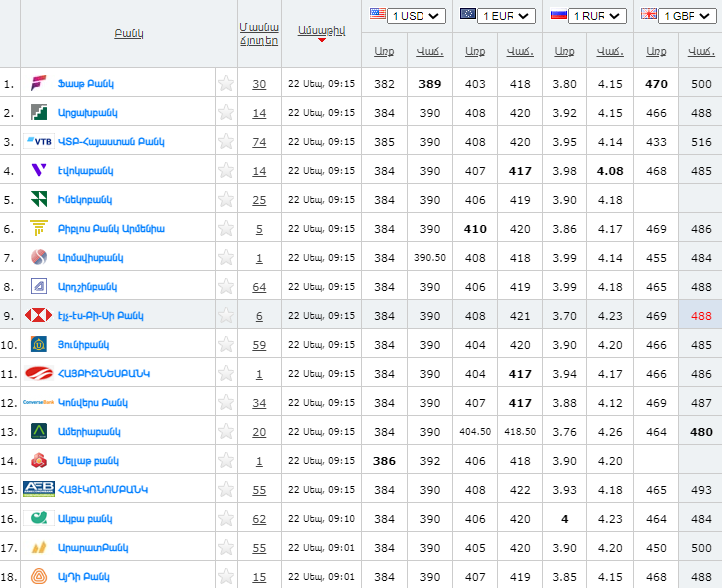Click branch count 74 link in row 3

click(x=259, y=142)
